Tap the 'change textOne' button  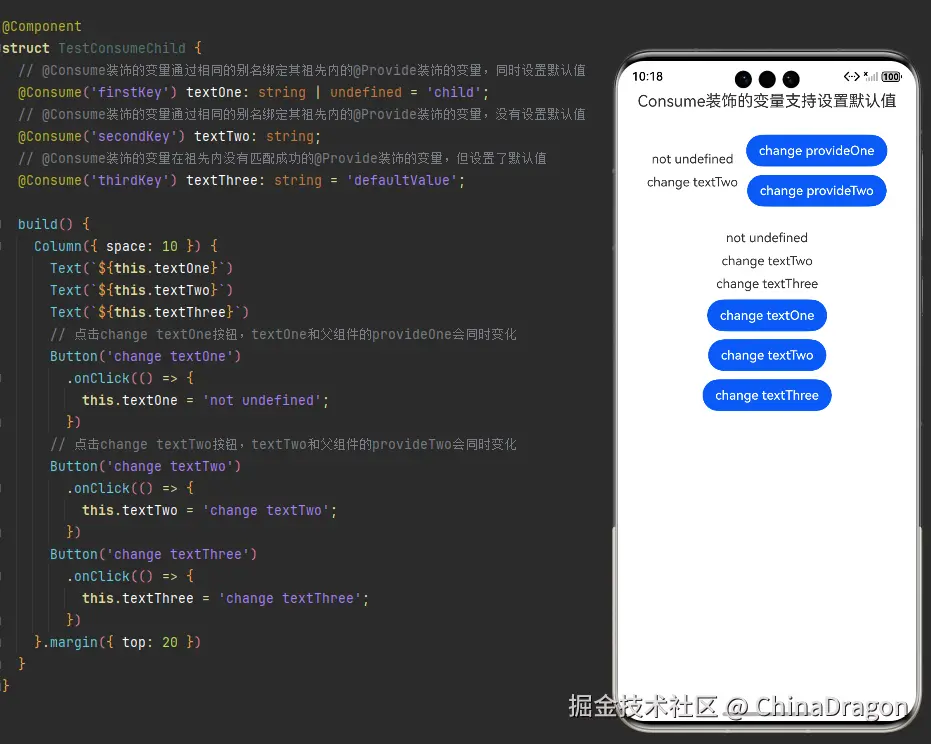767,315
